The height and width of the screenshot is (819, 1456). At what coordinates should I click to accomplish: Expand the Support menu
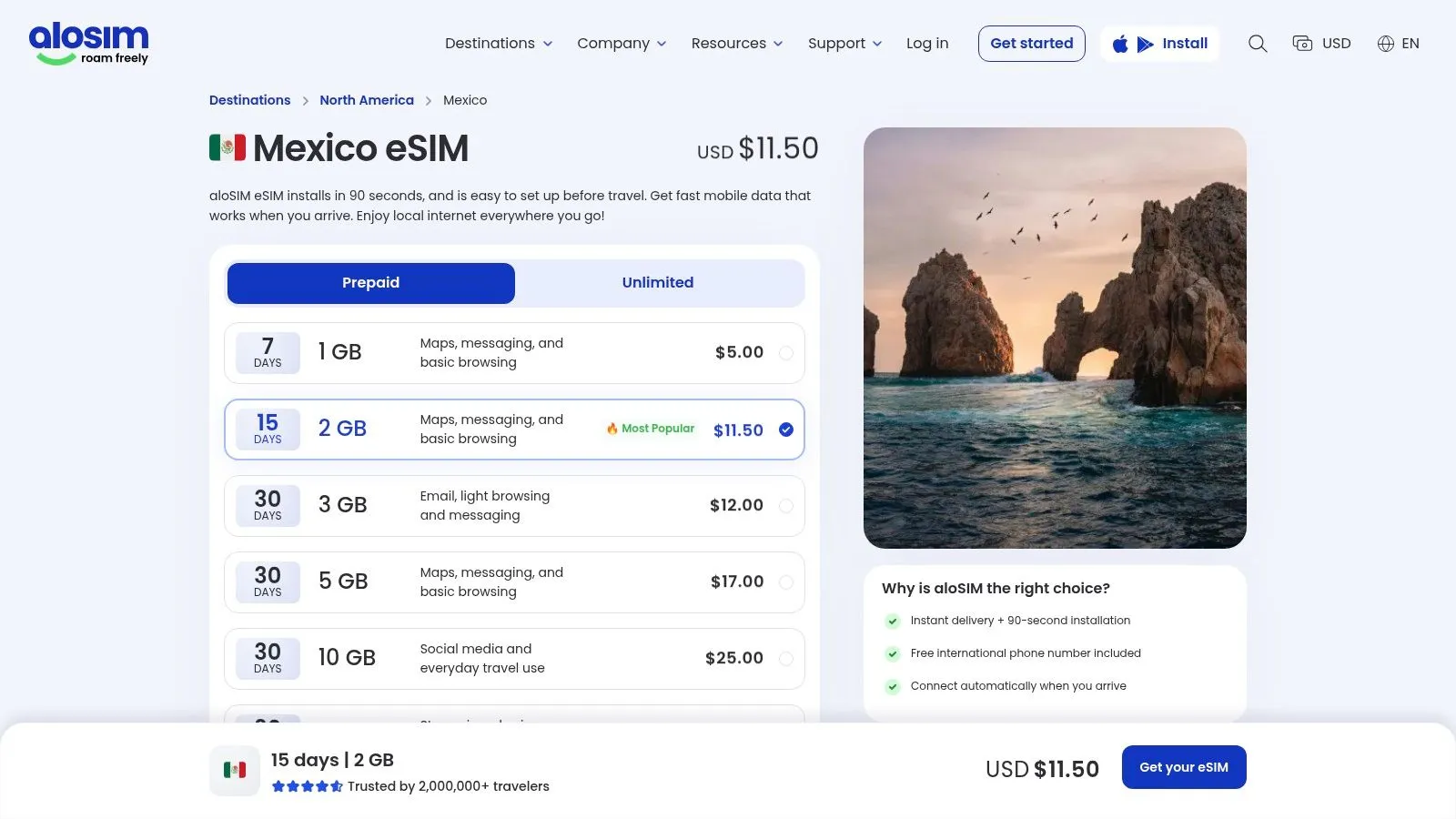point(844,44)
